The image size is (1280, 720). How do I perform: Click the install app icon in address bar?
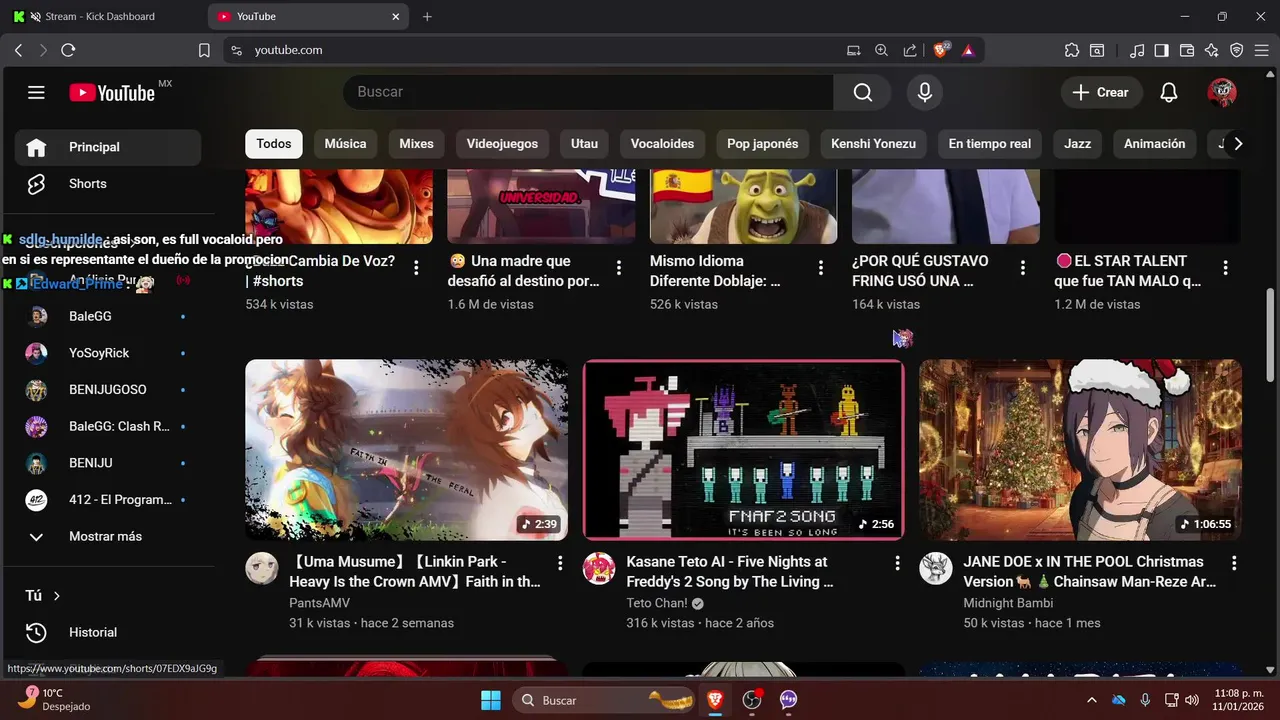tap(853, 50)
